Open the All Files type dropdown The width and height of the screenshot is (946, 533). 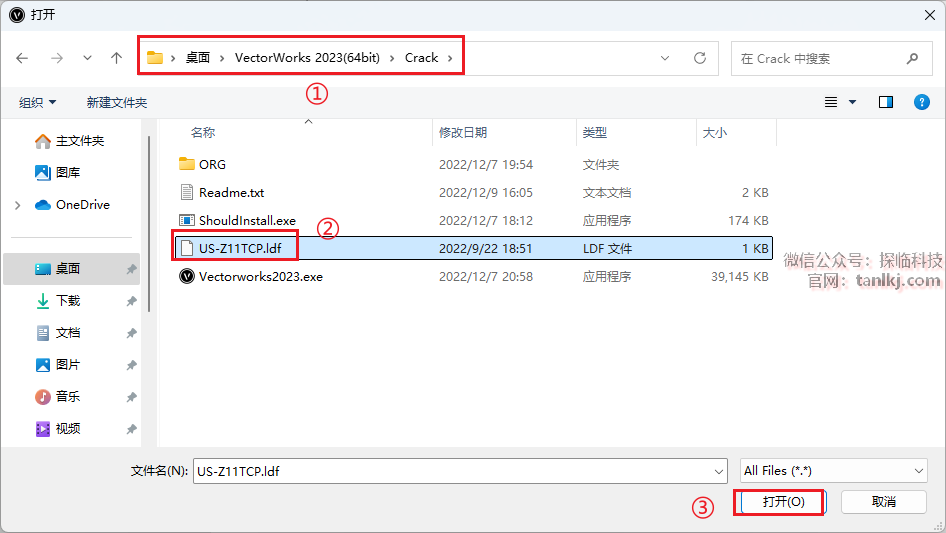pyautogui.click(x=834, y=471)
